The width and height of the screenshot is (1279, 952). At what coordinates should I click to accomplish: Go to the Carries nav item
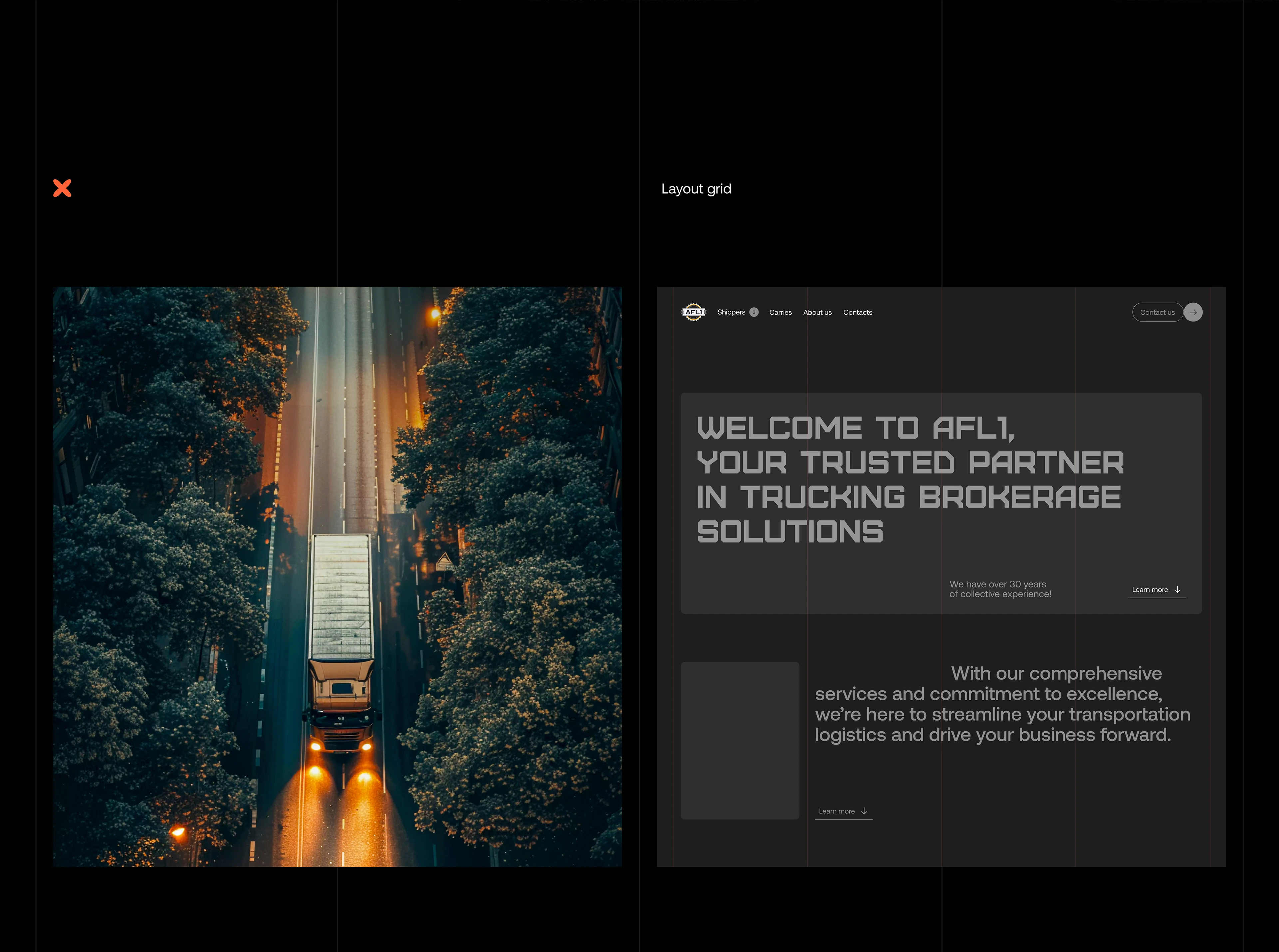tap(780, 312)
